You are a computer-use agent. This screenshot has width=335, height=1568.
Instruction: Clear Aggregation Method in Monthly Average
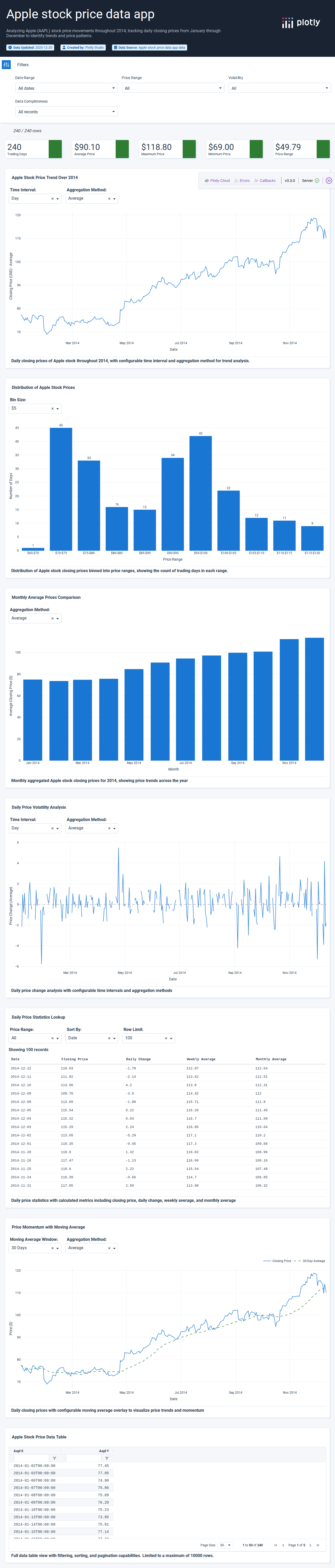tap(52, 619)
